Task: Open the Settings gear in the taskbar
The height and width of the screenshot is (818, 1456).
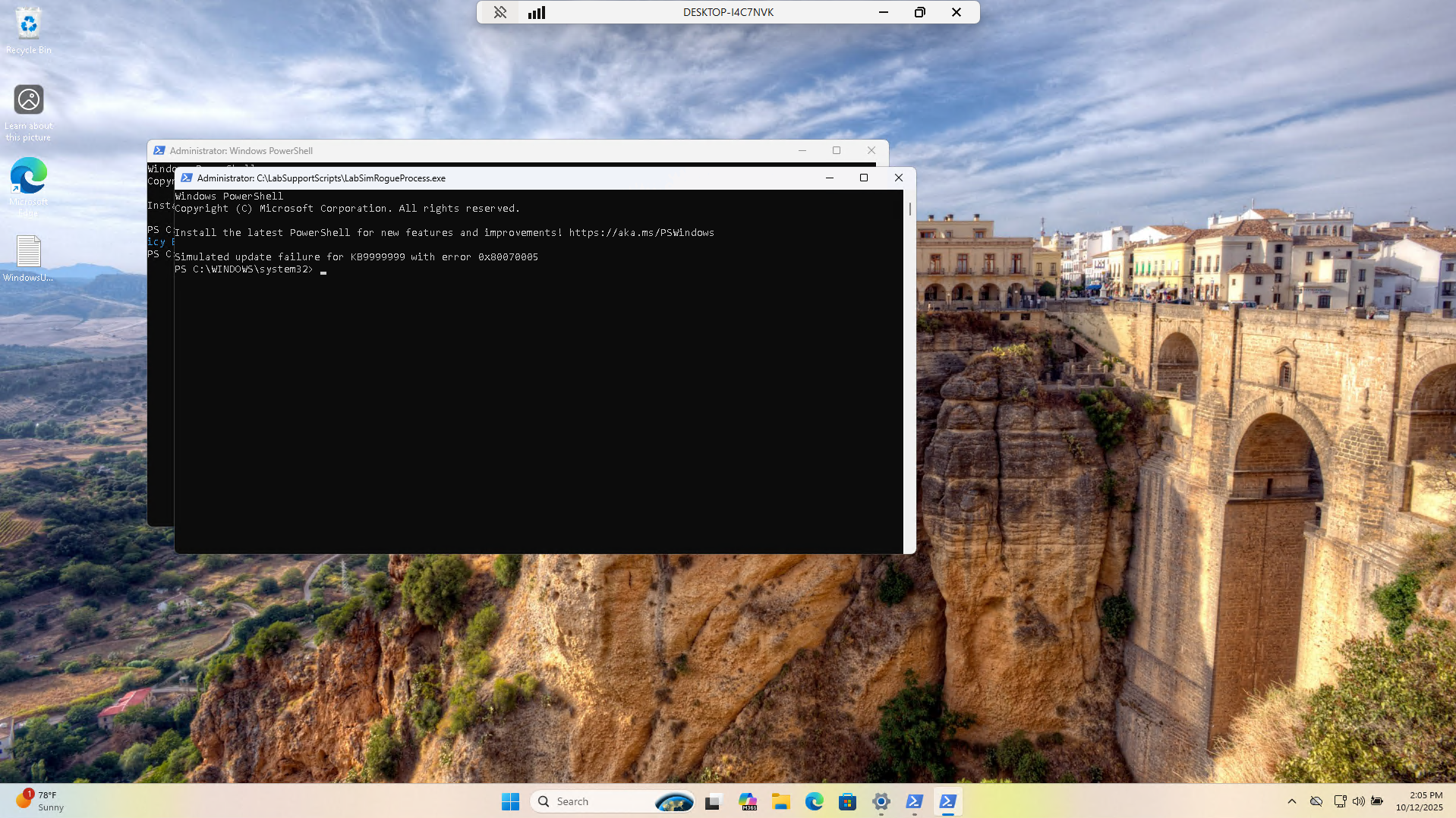Action: [x=881, y=801]
